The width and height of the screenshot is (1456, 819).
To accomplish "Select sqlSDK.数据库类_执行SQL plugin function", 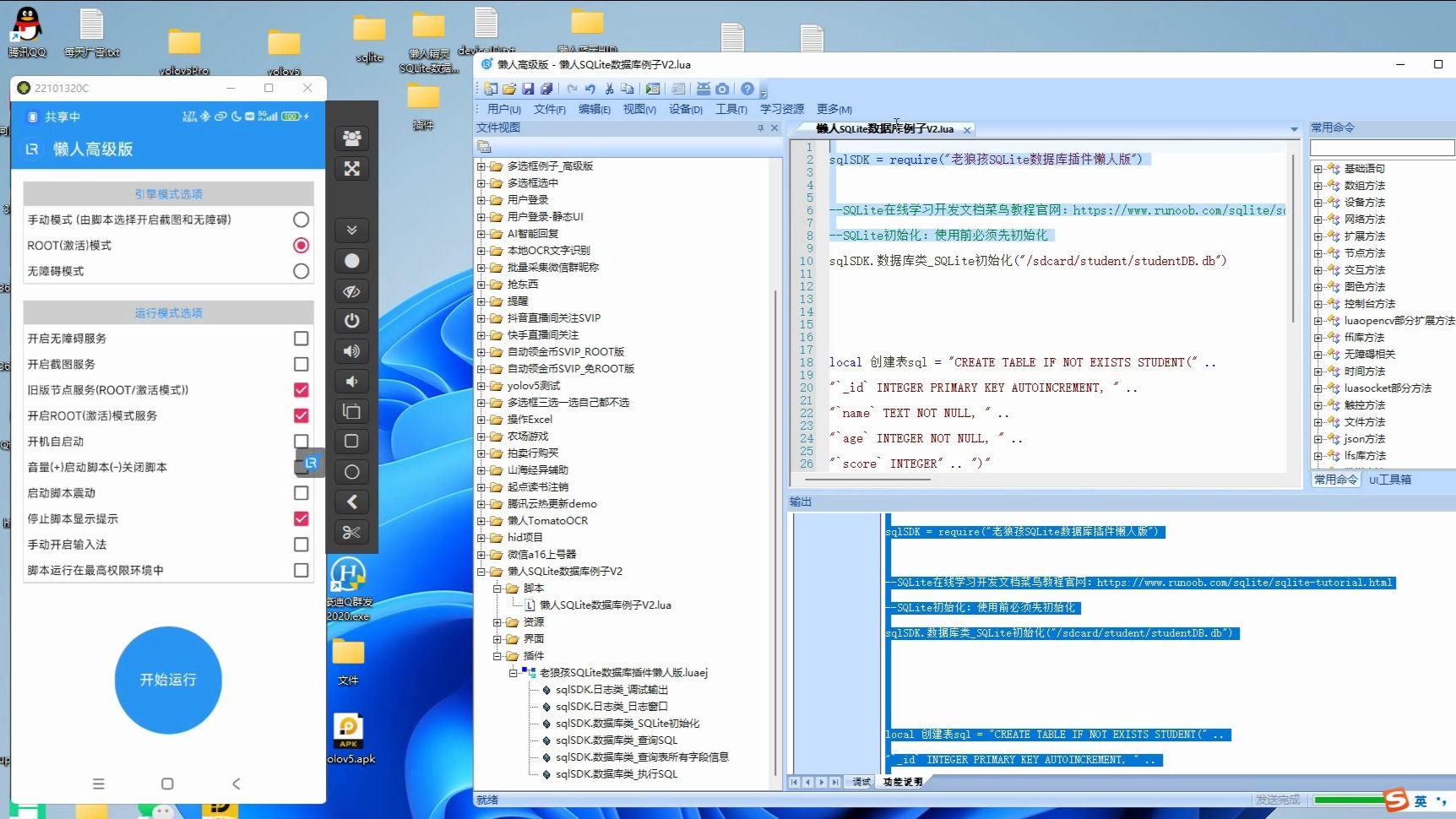I will click(616, 774).
